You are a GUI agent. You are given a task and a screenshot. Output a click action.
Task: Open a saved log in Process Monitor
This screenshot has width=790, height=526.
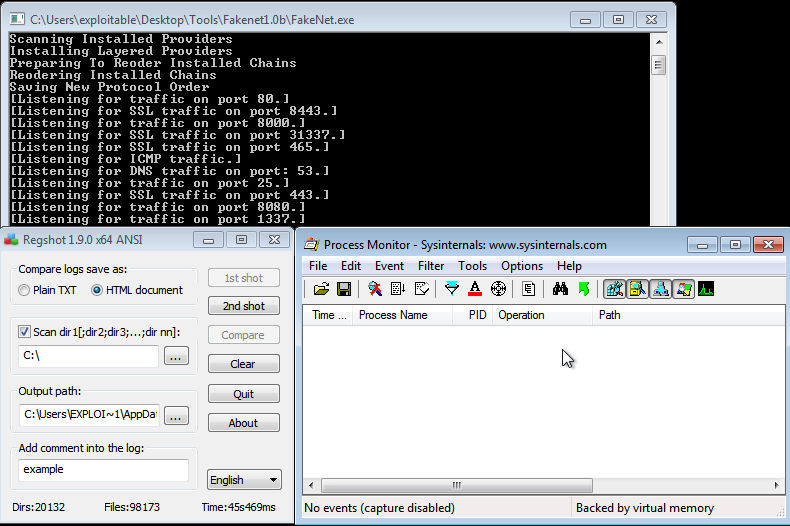tap(321, 289)
